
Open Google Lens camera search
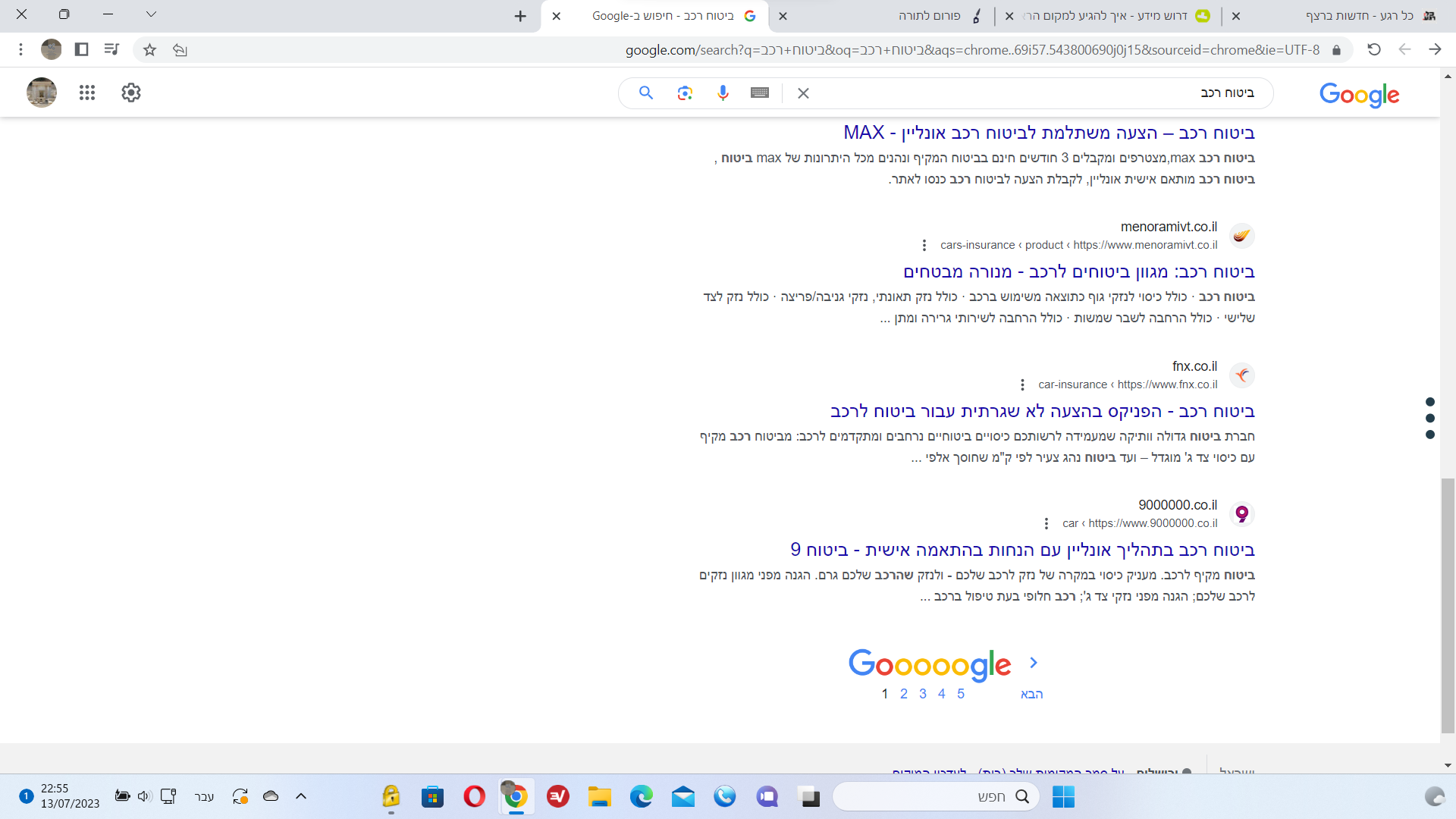click(x=685, y=93)
